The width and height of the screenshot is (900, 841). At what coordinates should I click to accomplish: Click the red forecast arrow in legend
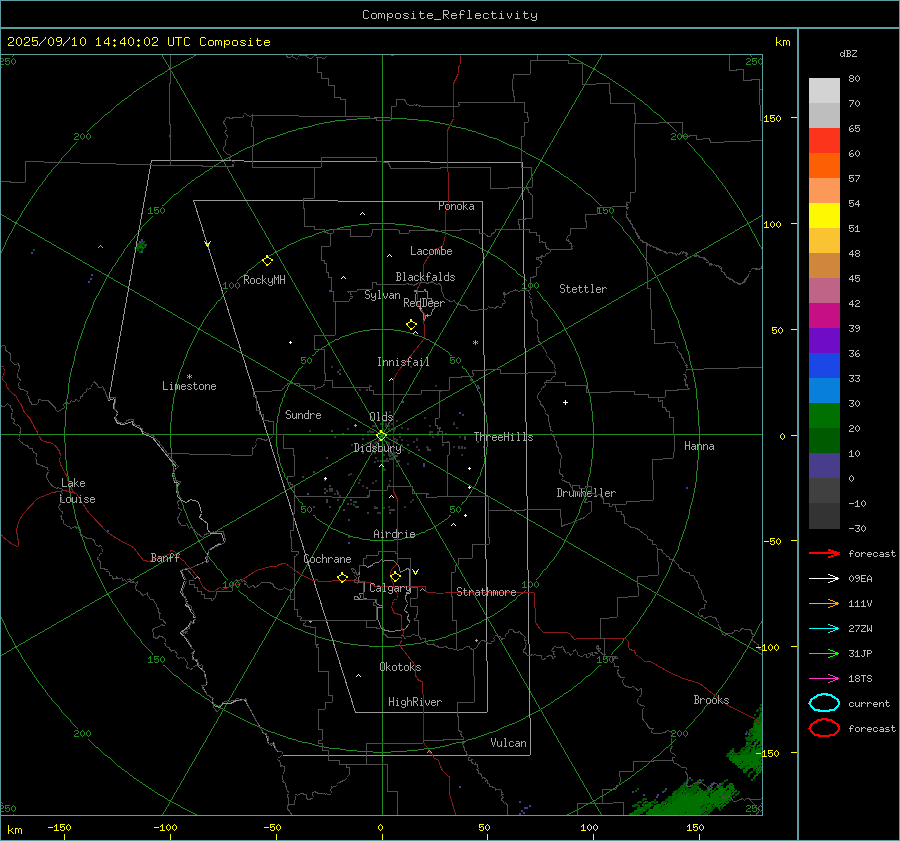click(824, 553)
